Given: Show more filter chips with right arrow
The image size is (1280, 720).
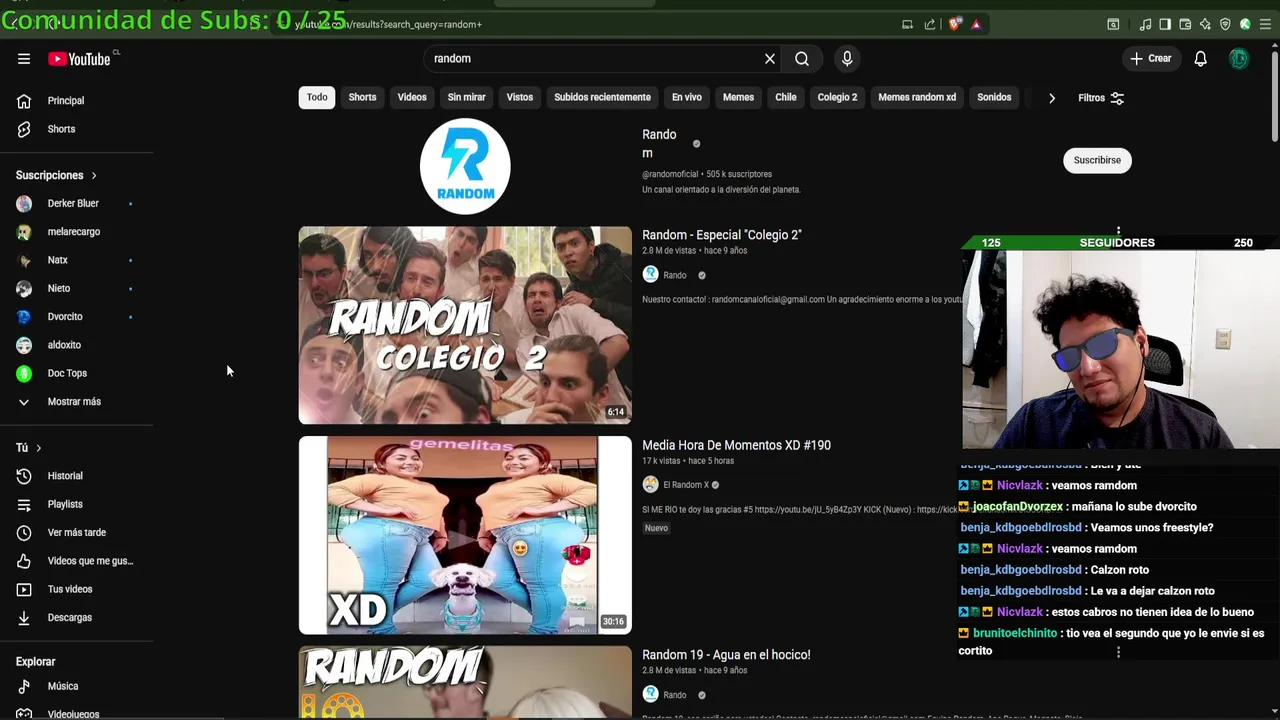Looking at the screenshot, I should coord(1051,98).
